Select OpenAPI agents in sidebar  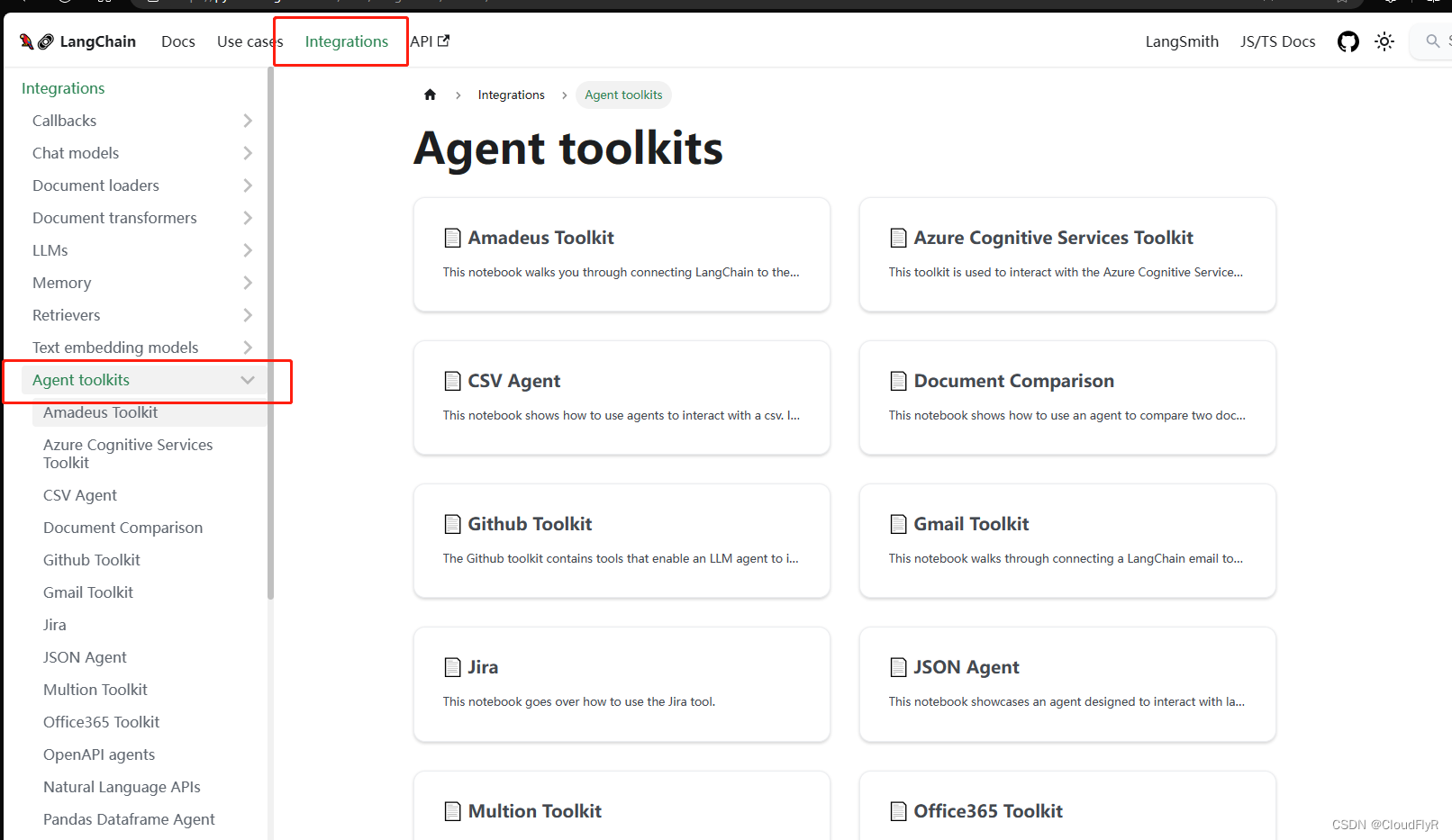[x=99, y=754]
